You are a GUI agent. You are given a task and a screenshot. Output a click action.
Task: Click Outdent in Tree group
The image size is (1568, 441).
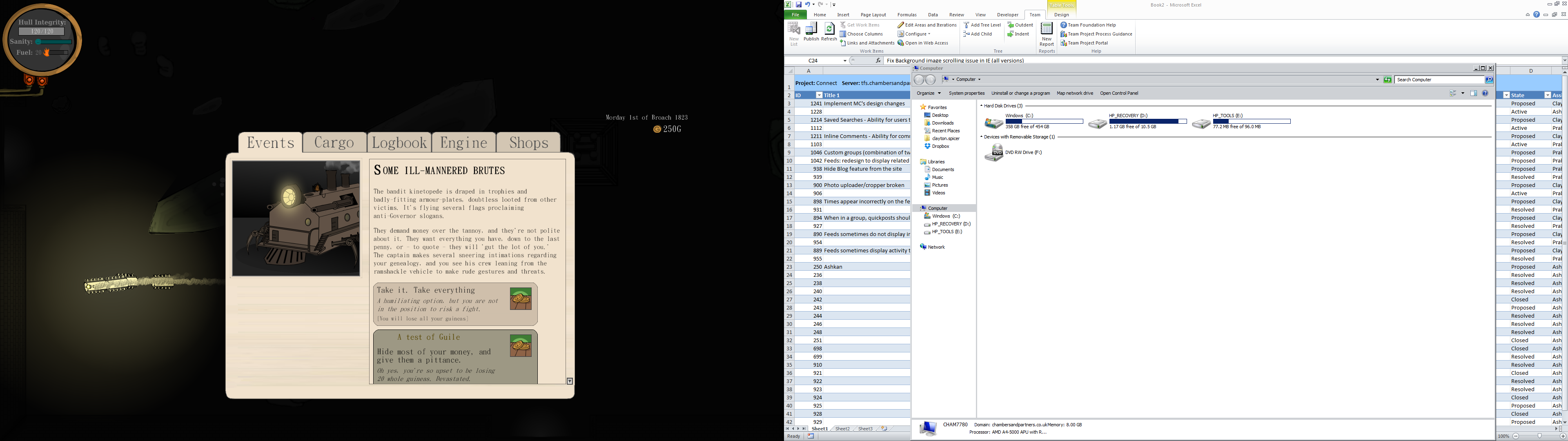(x=1020, y=25)
